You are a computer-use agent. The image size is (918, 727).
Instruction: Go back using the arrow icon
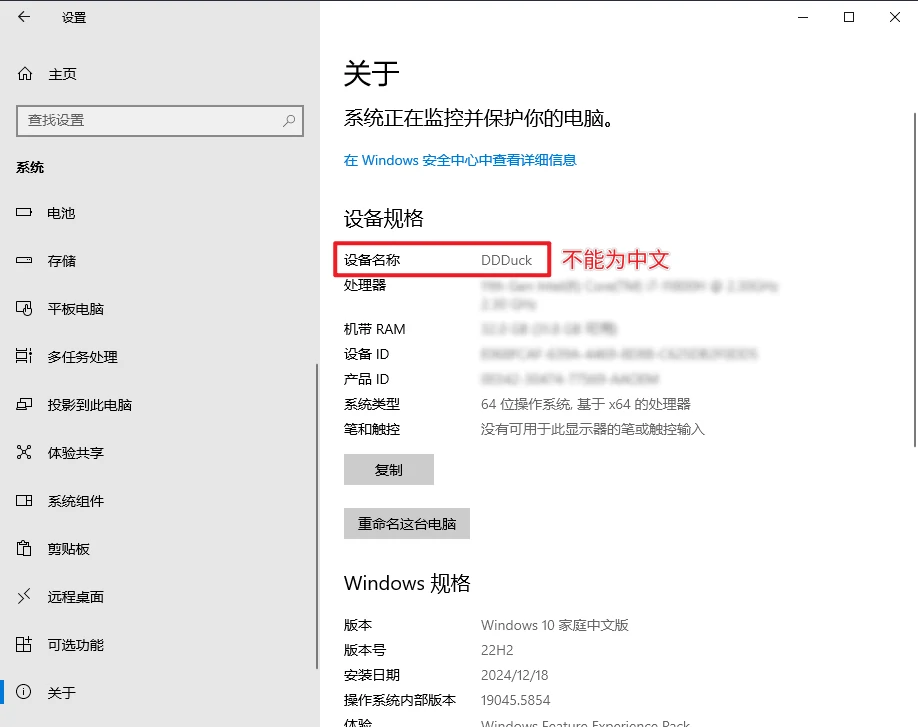tap(22, 16)
